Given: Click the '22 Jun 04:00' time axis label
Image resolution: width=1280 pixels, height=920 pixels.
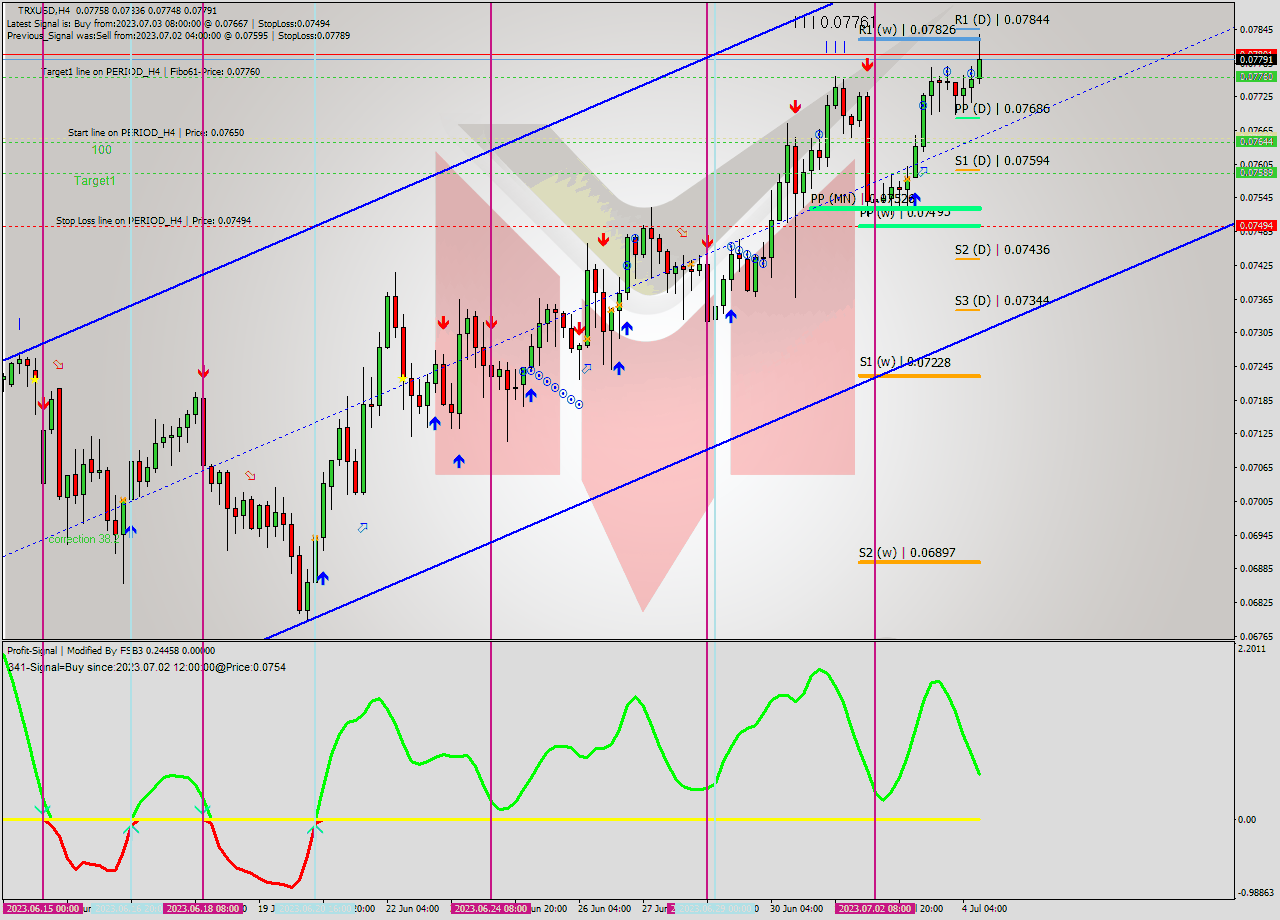Looking at the screenshot, I should [x=411, y=909].
